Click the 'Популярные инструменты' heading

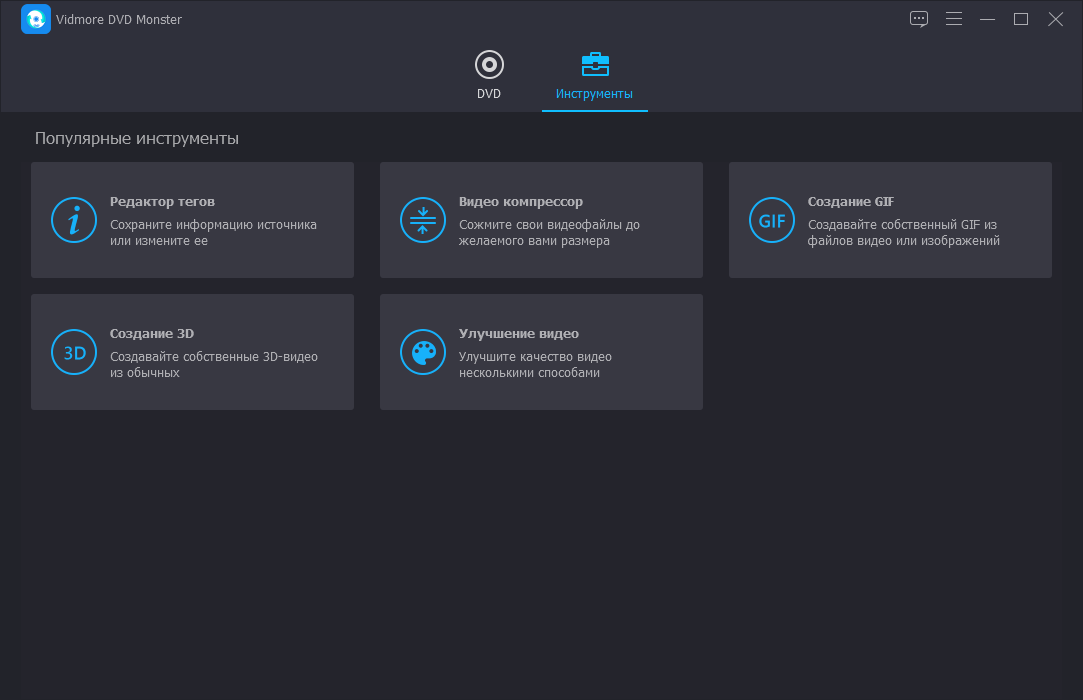137,139
